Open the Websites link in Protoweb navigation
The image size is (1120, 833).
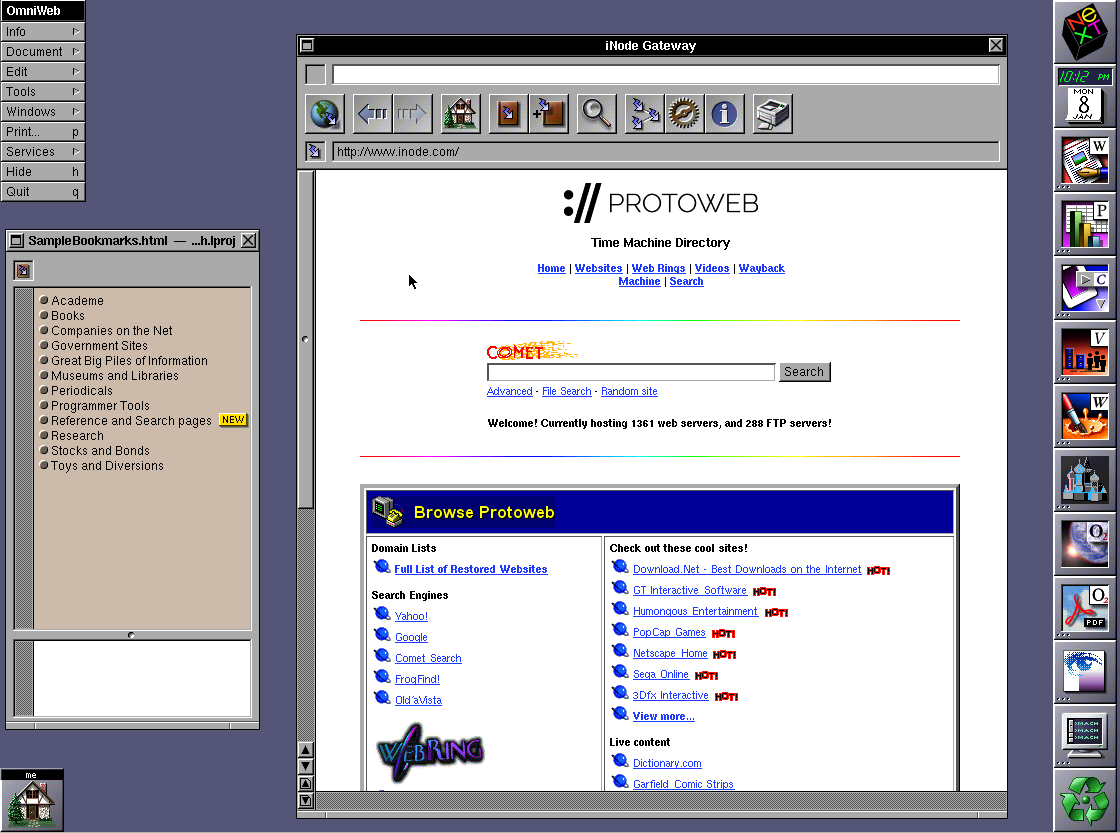click(x=599, y=268)
